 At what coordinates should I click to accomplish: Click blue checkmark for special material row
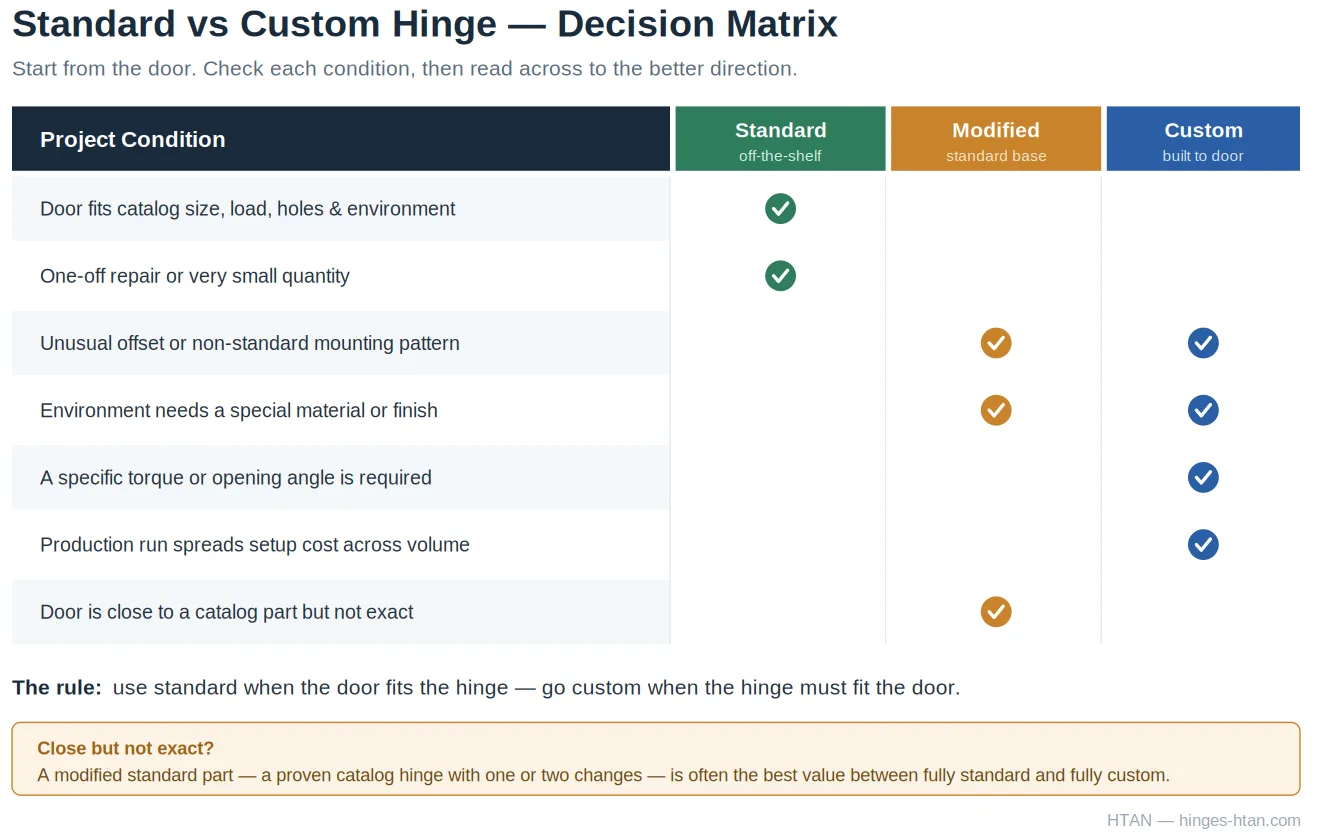tap(1203, 410)
